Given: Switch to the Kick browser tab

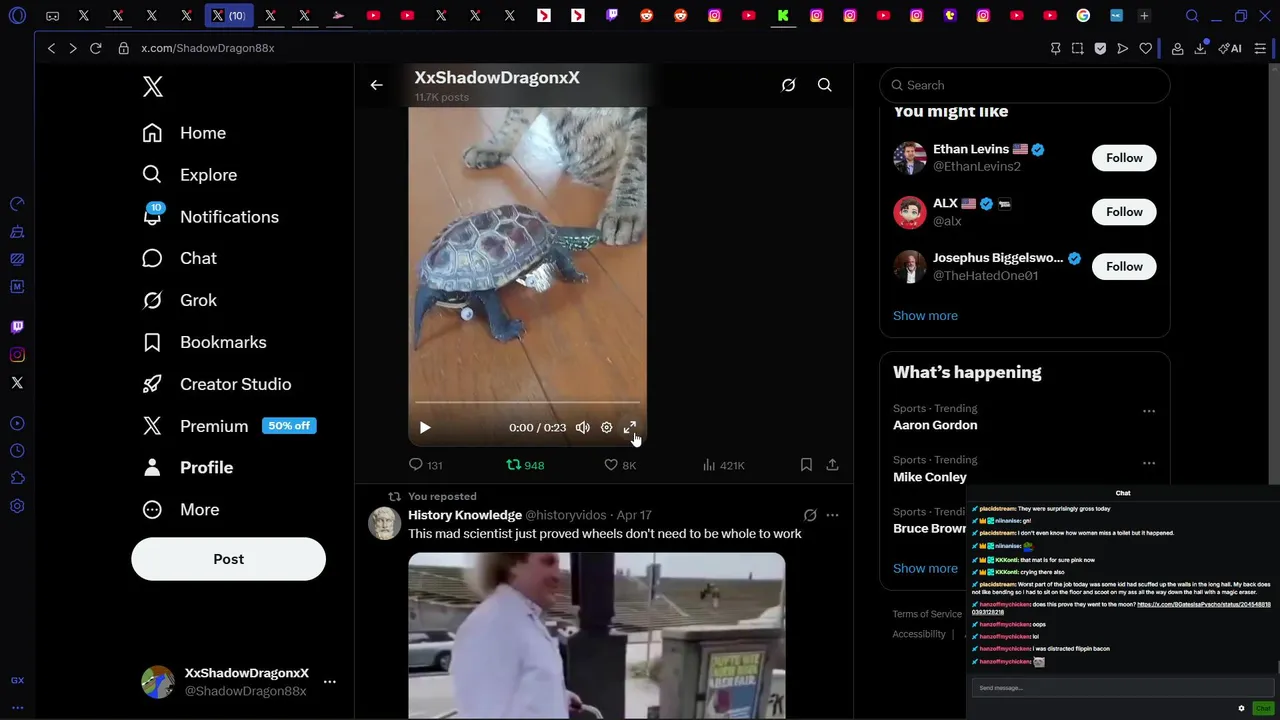Looking at the screenshot, I should pyautogui.click(x=783, y=16).
